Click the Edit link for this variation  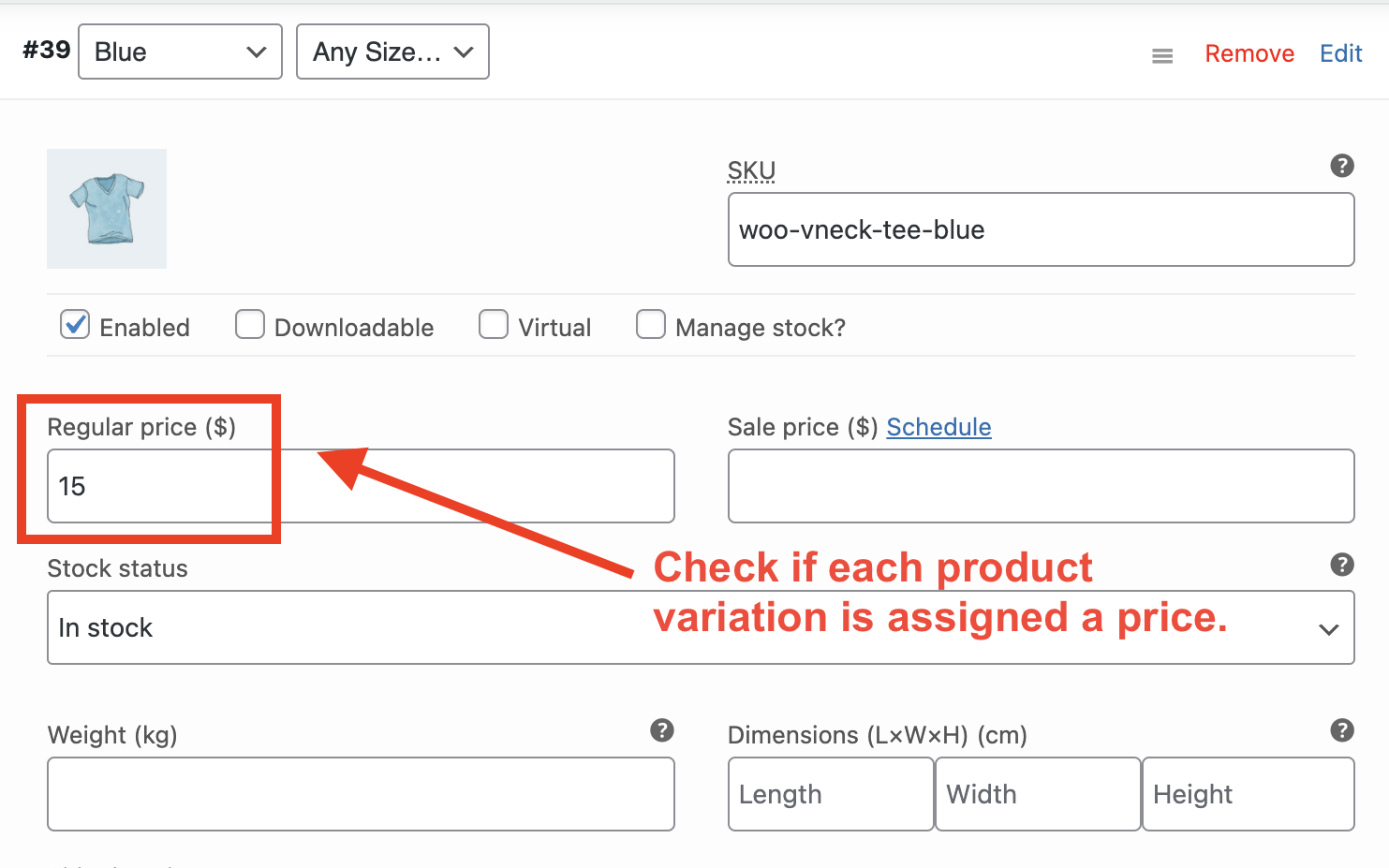pyautogui.click(x=1340, y=53)
